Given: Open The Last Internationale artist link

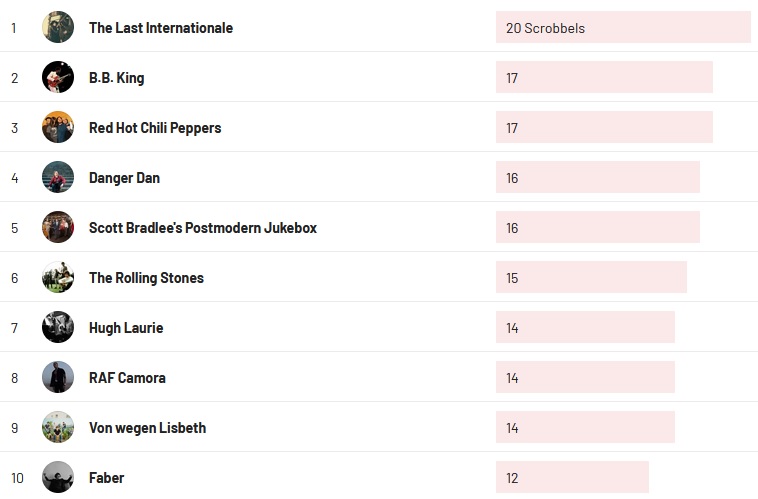Looking at the screenshot, I should [161, 28].
